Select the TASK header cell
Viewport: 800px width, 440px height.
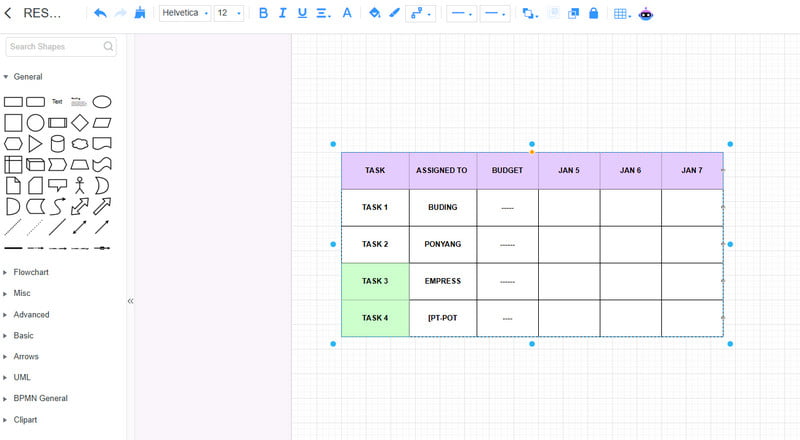tap(375, 171)
